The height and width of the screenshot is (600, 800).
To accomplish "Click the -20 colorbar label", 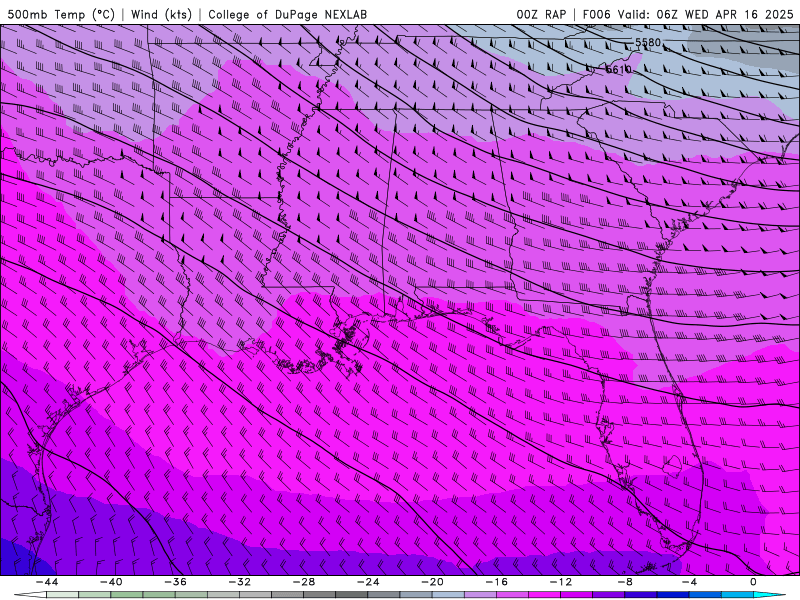I will click(x=432, y=582).
